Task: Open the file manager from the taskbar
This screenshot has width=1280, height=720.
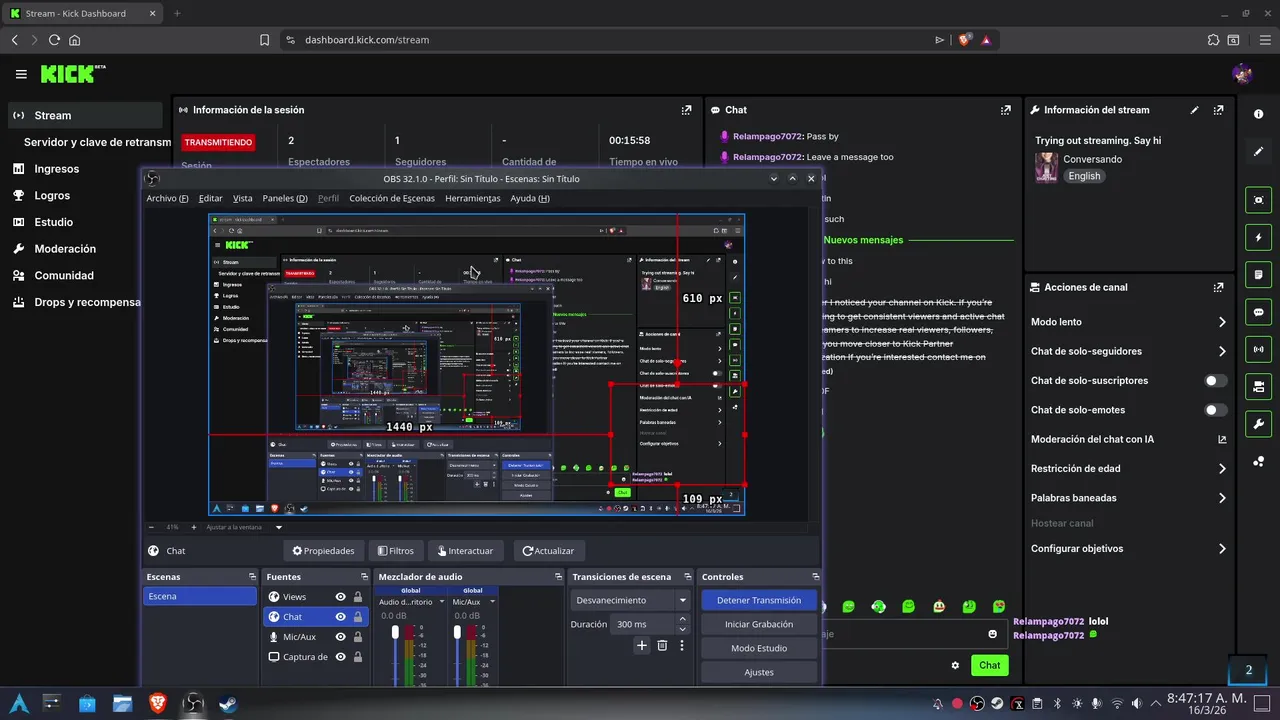Action: point(122,704)
